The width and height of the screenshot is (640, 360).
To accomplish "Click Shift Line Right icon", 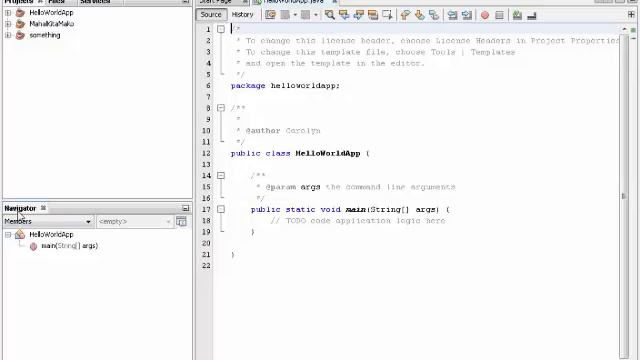I will [x=467, y=15].
